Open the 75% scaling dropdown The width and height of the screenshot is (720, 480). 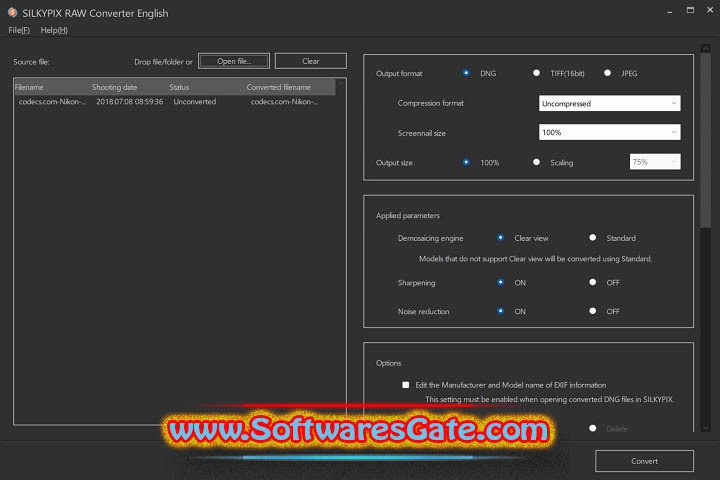[x=655, y=162]
